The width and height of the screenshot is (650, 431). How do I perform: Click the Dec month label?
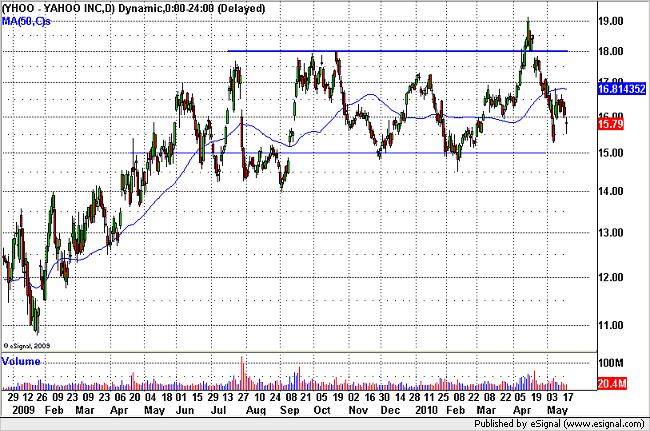(390, 410)
